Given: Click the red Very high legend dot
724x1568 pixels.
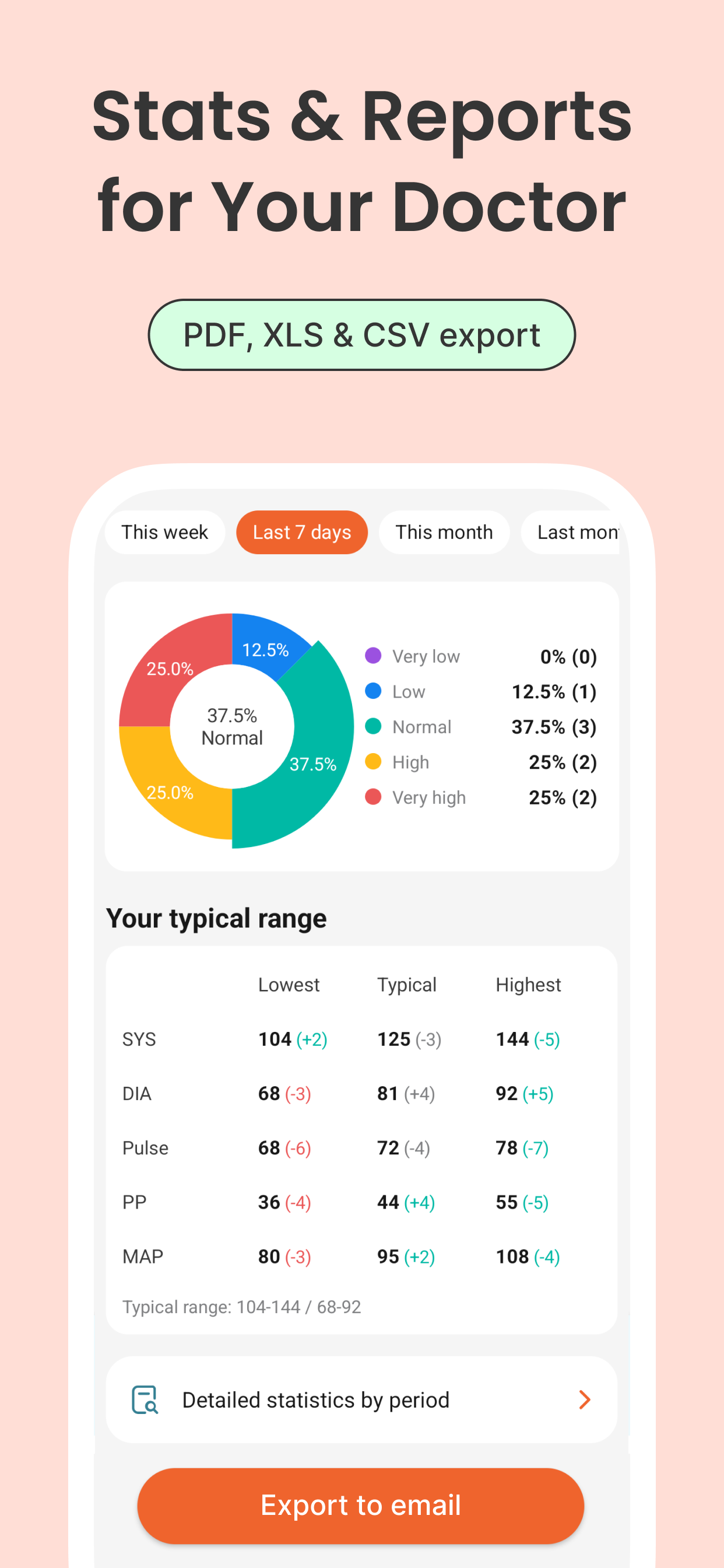Looking at the screenshot, I should tap(373, 797).
